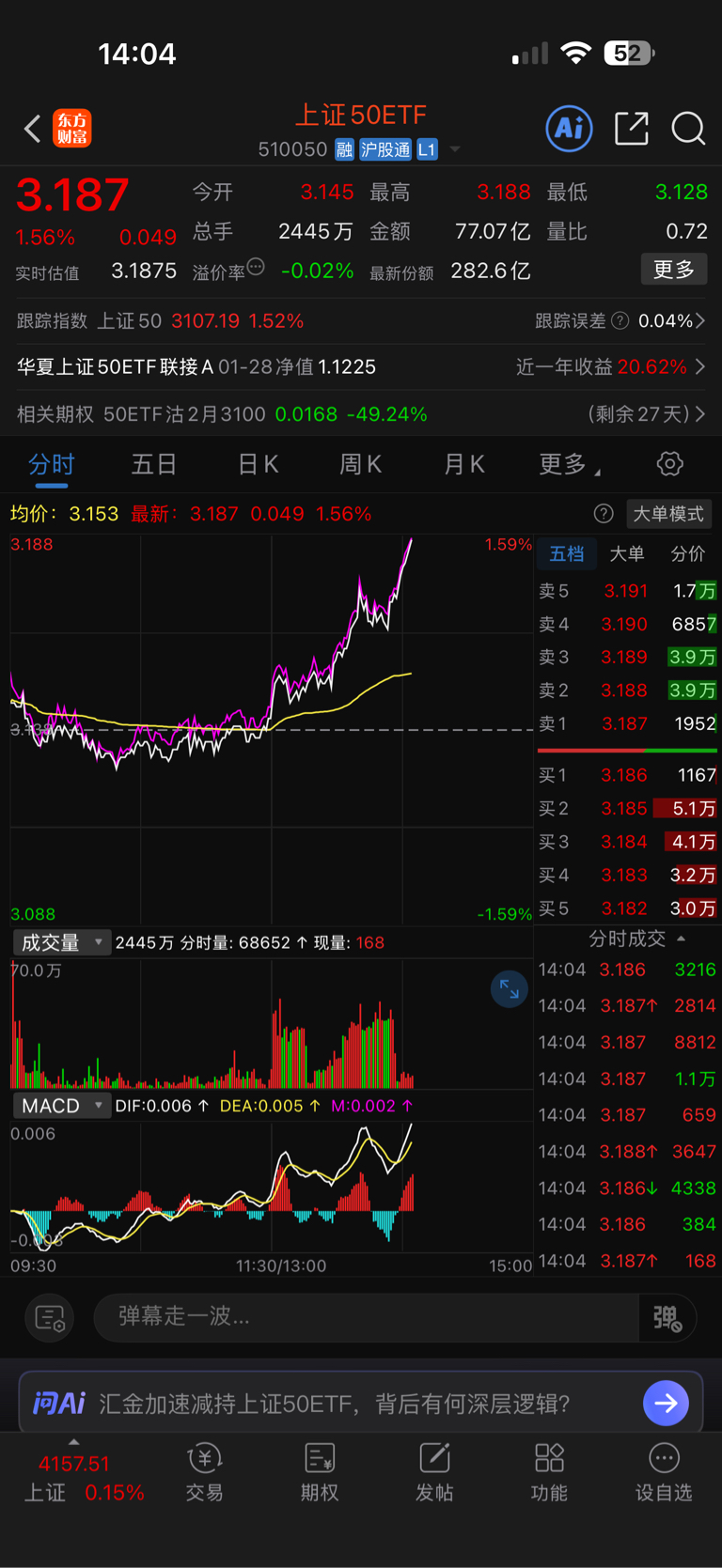The height and width of the screenshot is (1568, 722).
Task: Collapse the 分时成交 section arrow
Action: [681, 939]
